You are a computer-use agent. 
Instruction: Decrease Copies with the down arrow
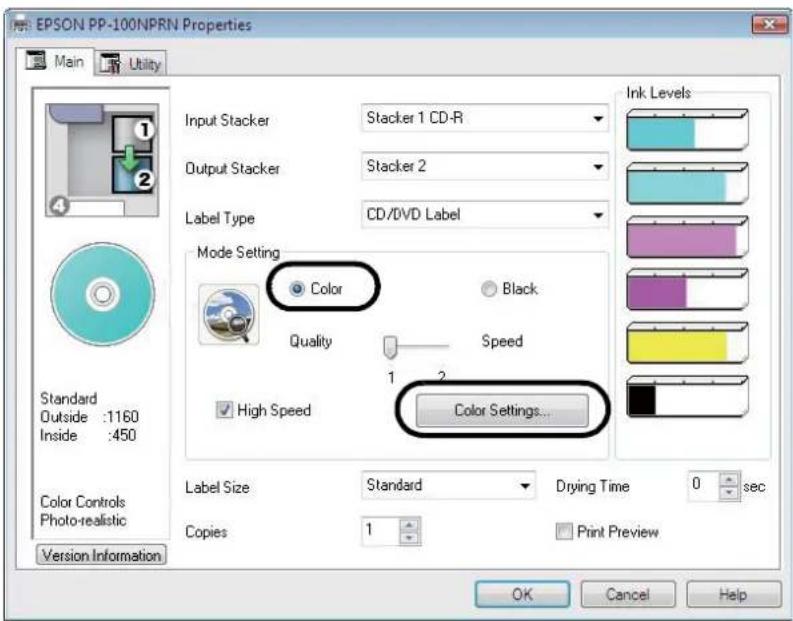(409, 538)
